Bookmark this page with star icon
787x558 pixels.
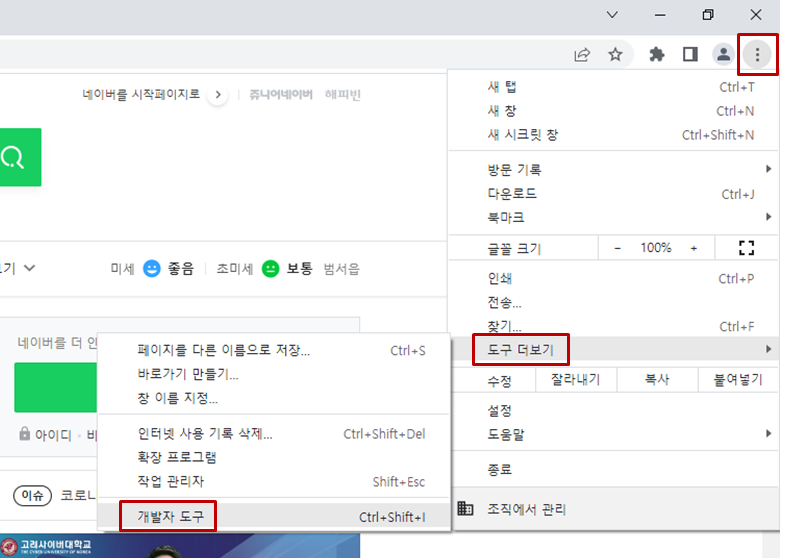click(x=615, y=54)
